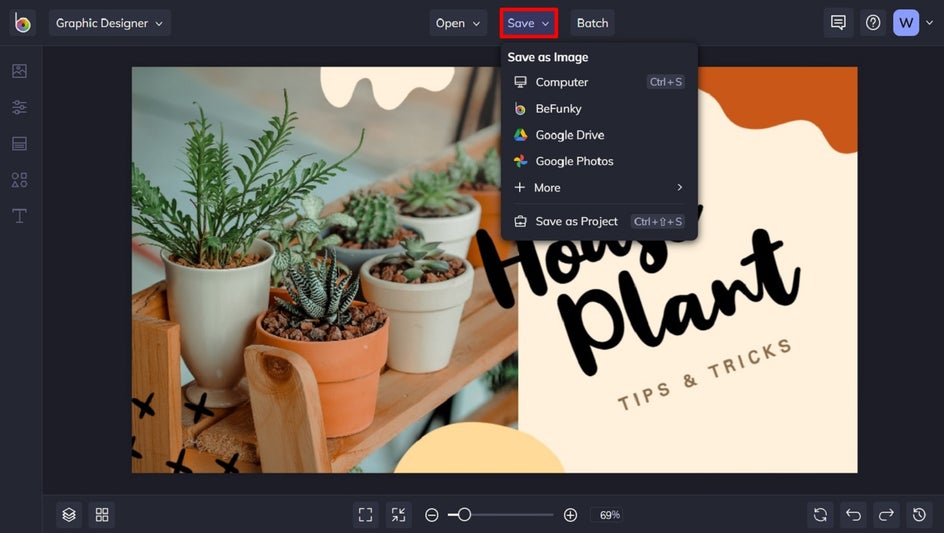Click the zoom out minus icon
The height and width of the screenshot is (533, 944).
coord(432,515)
